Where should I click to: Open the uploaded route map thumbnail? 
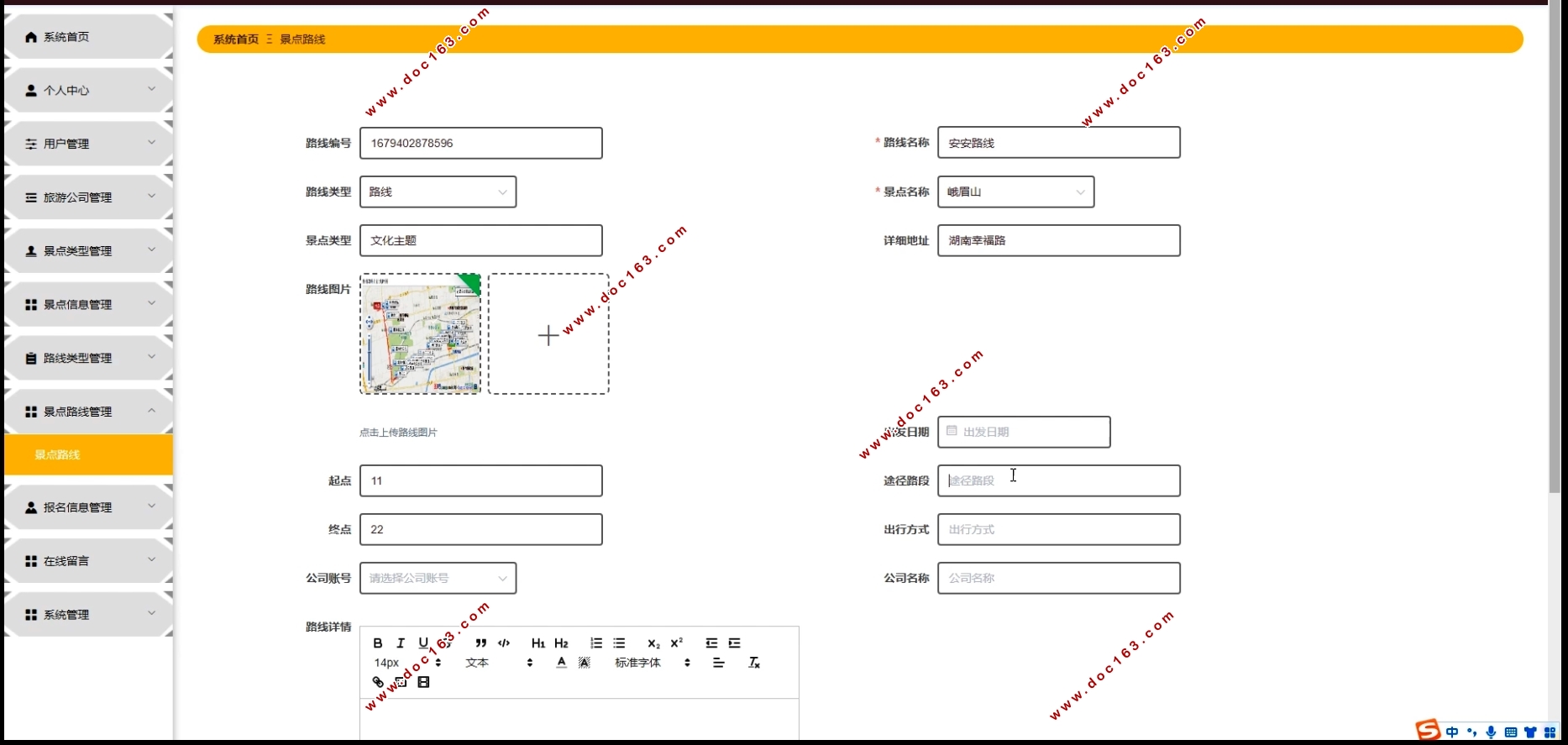point(421,334)
